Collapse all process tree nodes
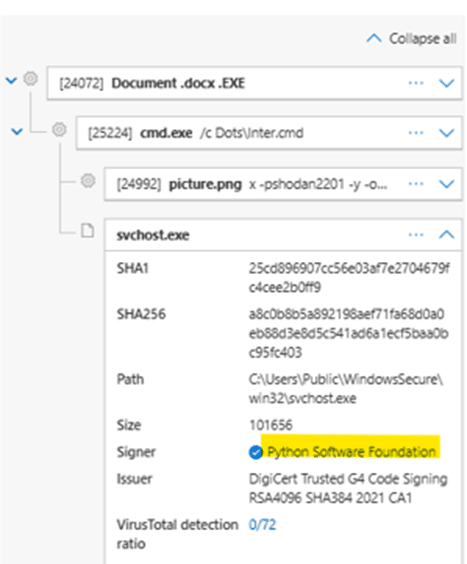The width and height of the screenshot is (467, 564). point(412,38)
